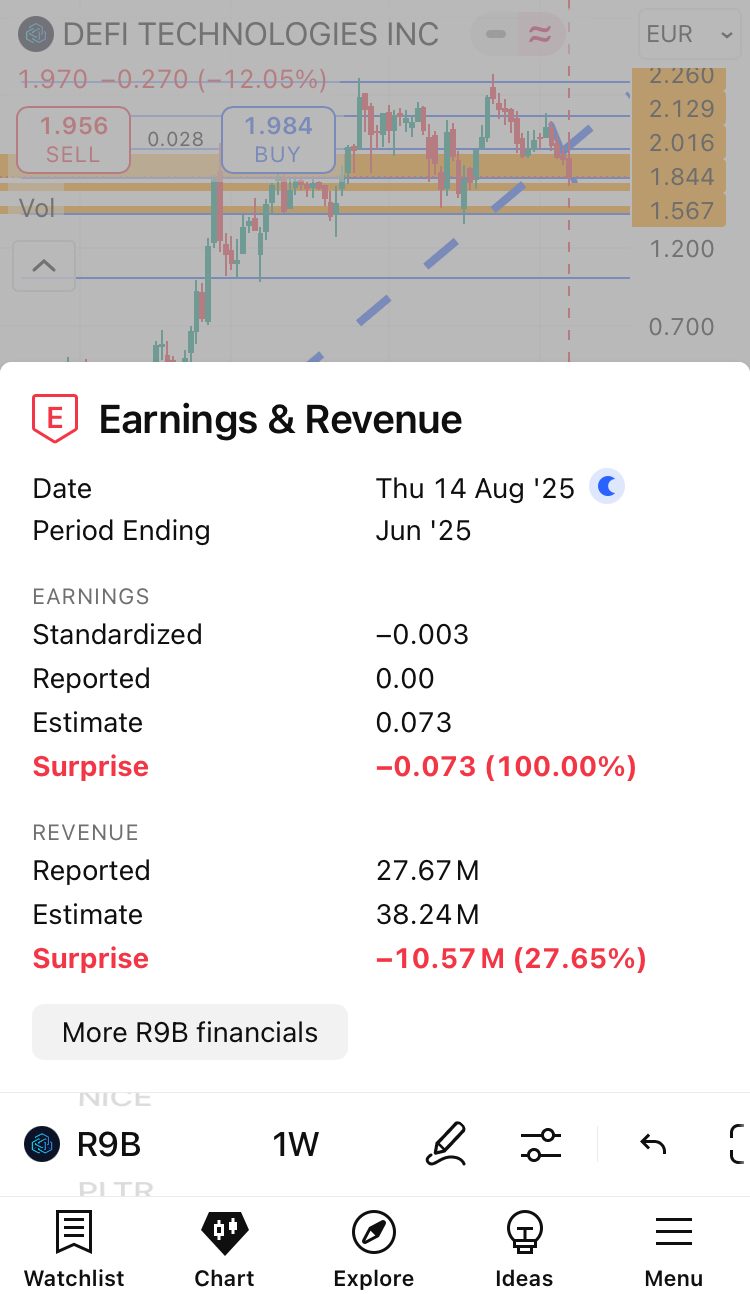Tap the DeFi Technologies logo at top
750x1294 pixels.
[37, 35]
